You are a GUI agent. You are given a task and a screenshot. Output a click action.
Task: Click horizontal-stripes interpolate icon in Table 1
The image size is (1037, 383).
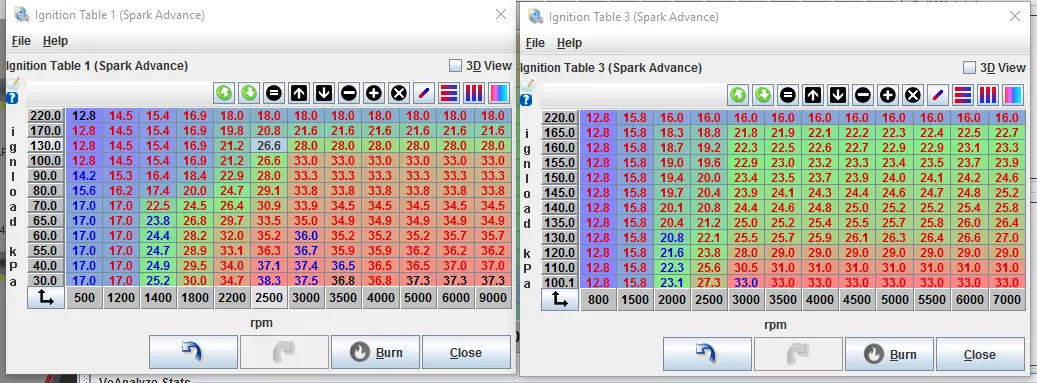[448, 93]
